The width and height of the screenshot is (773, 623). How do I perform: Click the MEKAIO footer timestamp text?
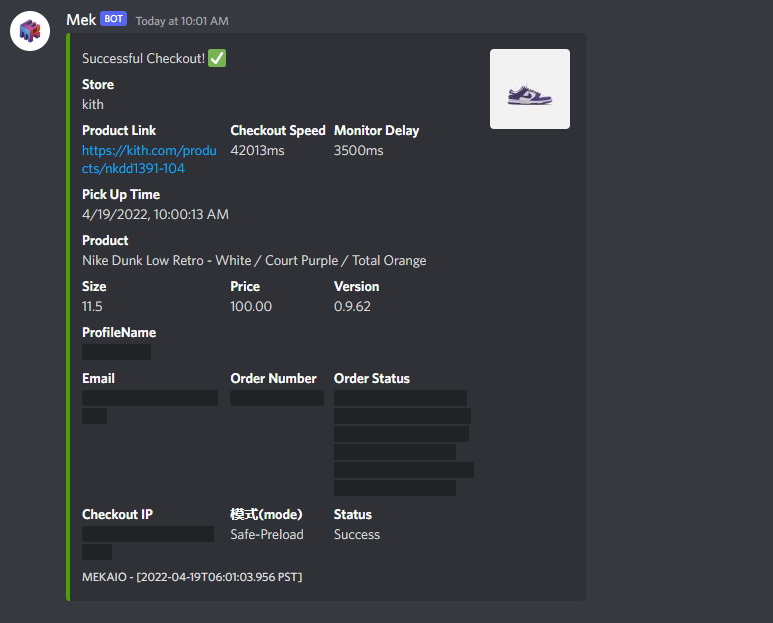pos(192,577)
